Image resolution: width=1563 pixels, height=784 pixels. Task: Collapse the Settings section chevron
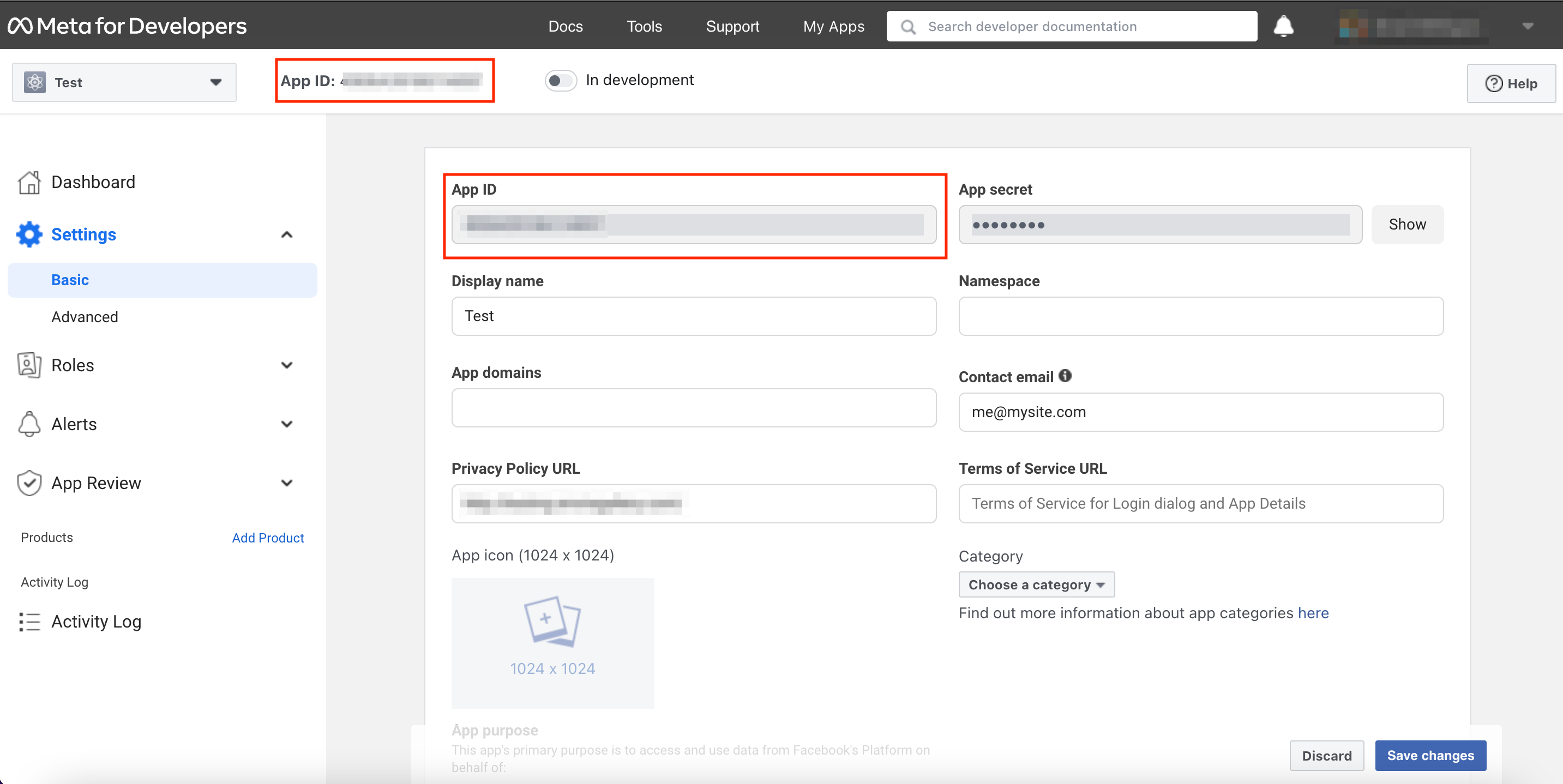tap(287, 235)
